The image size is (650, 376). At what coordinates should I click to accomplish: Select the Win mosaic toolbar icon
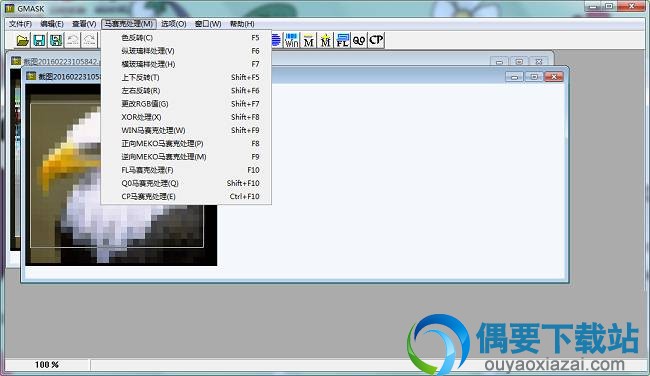291,40
